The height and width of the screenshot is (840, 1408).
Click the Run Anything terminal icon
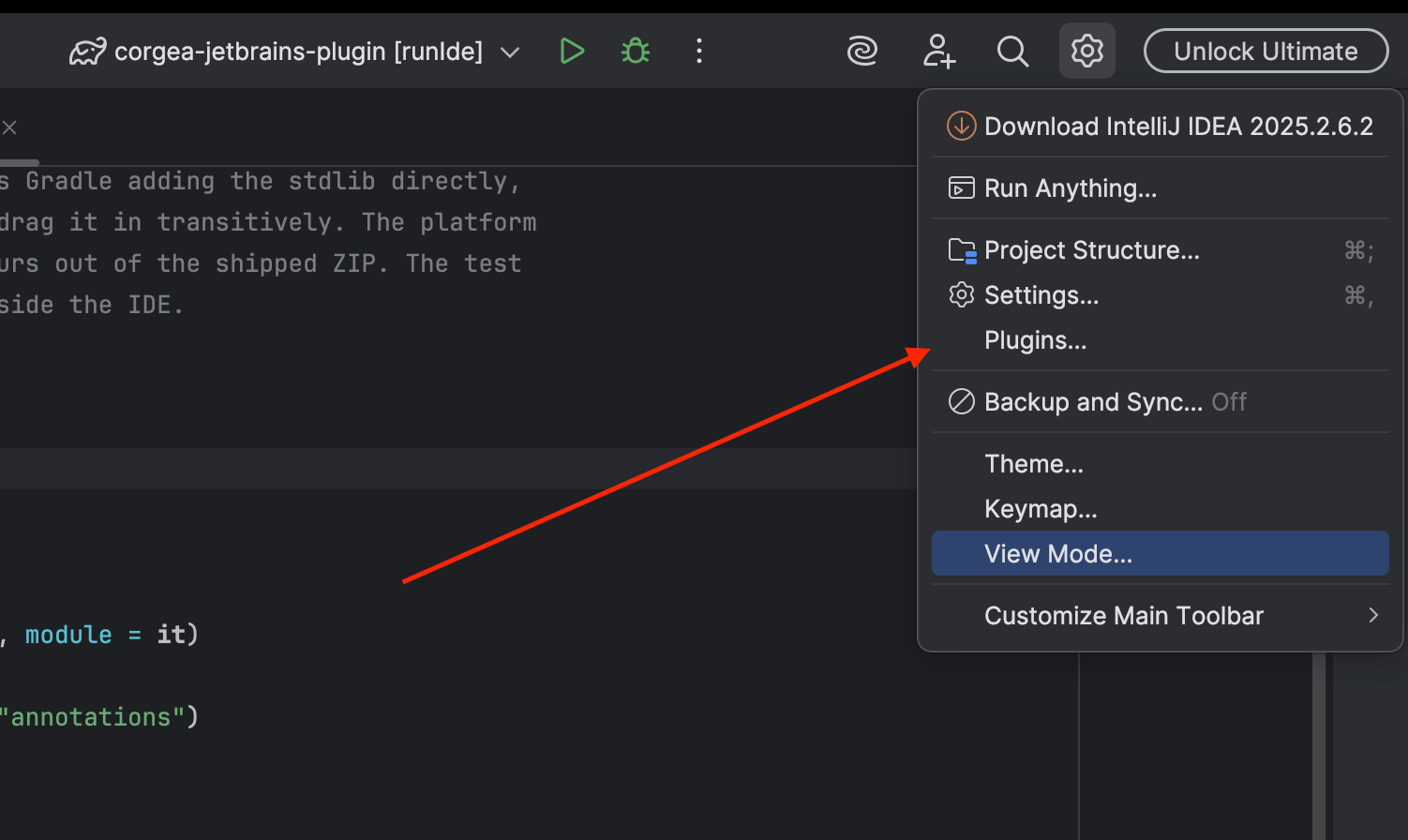pos(962,188)
